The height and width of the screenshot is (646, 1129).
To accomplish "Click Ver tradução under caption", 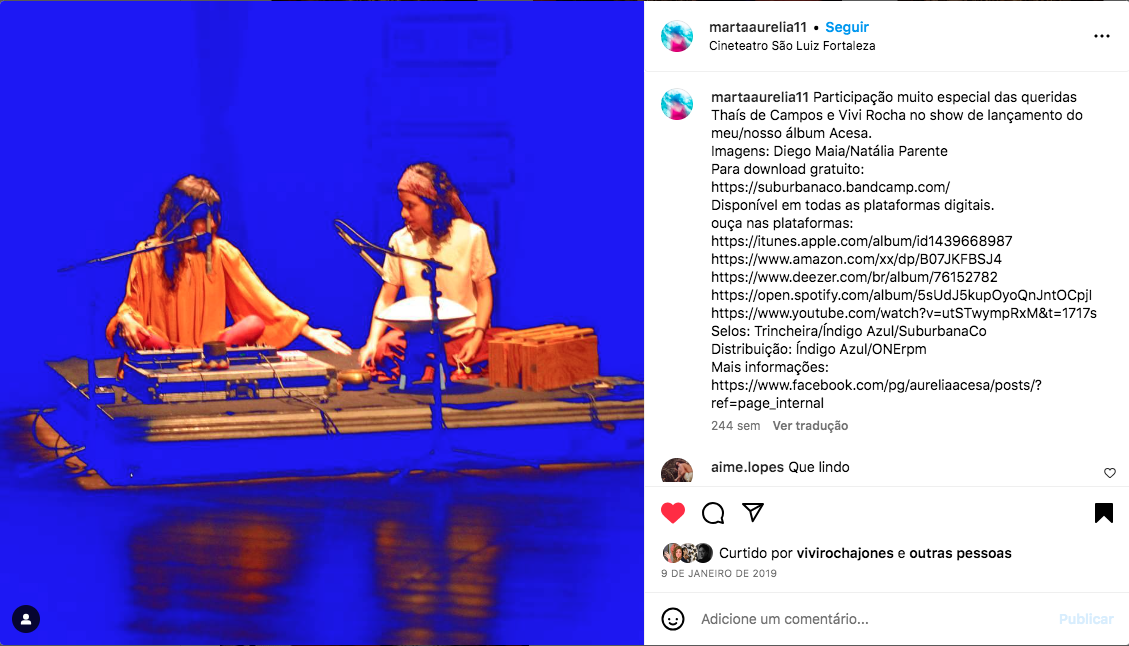I will point(810,426).
